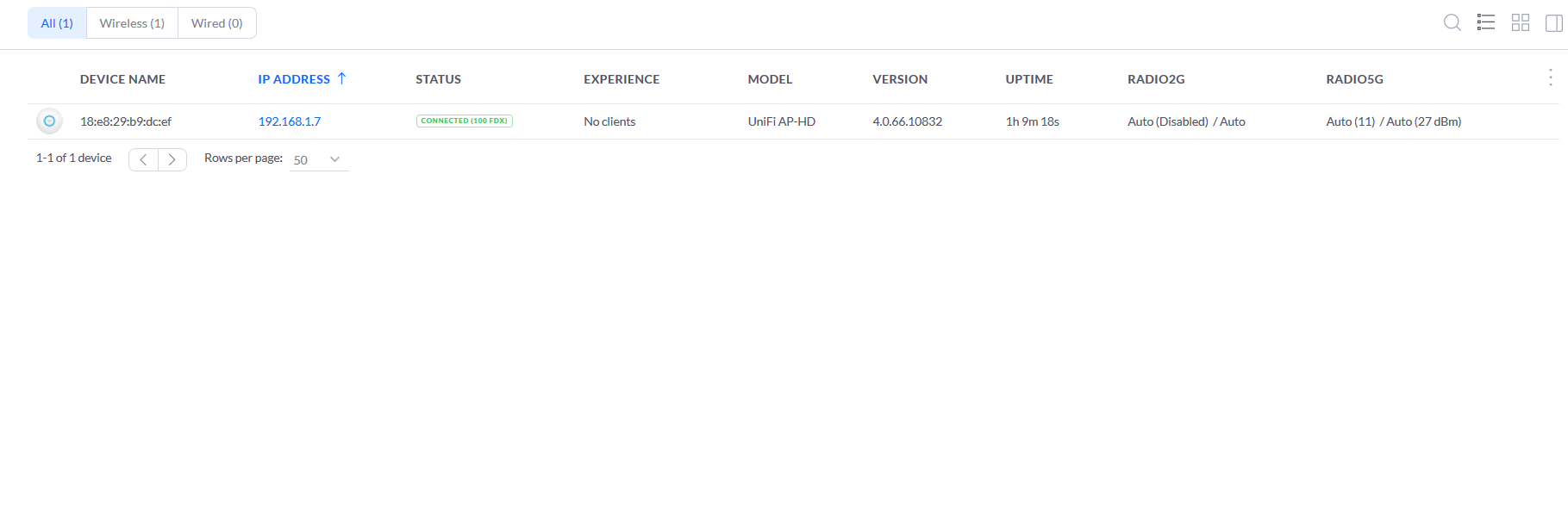Sort by Experience column
This screenshot has height=528, width=1568.
[622, 79]
